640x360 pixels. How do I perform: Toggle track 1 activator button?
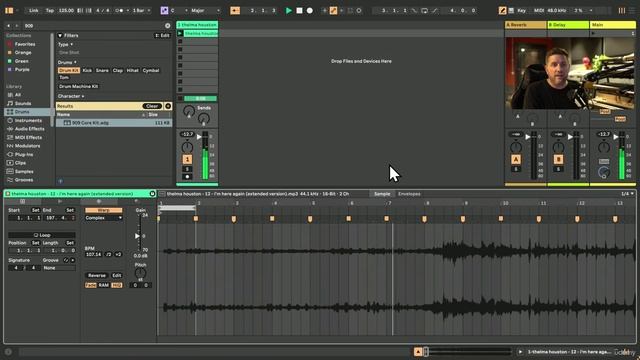tap(187, 159)
